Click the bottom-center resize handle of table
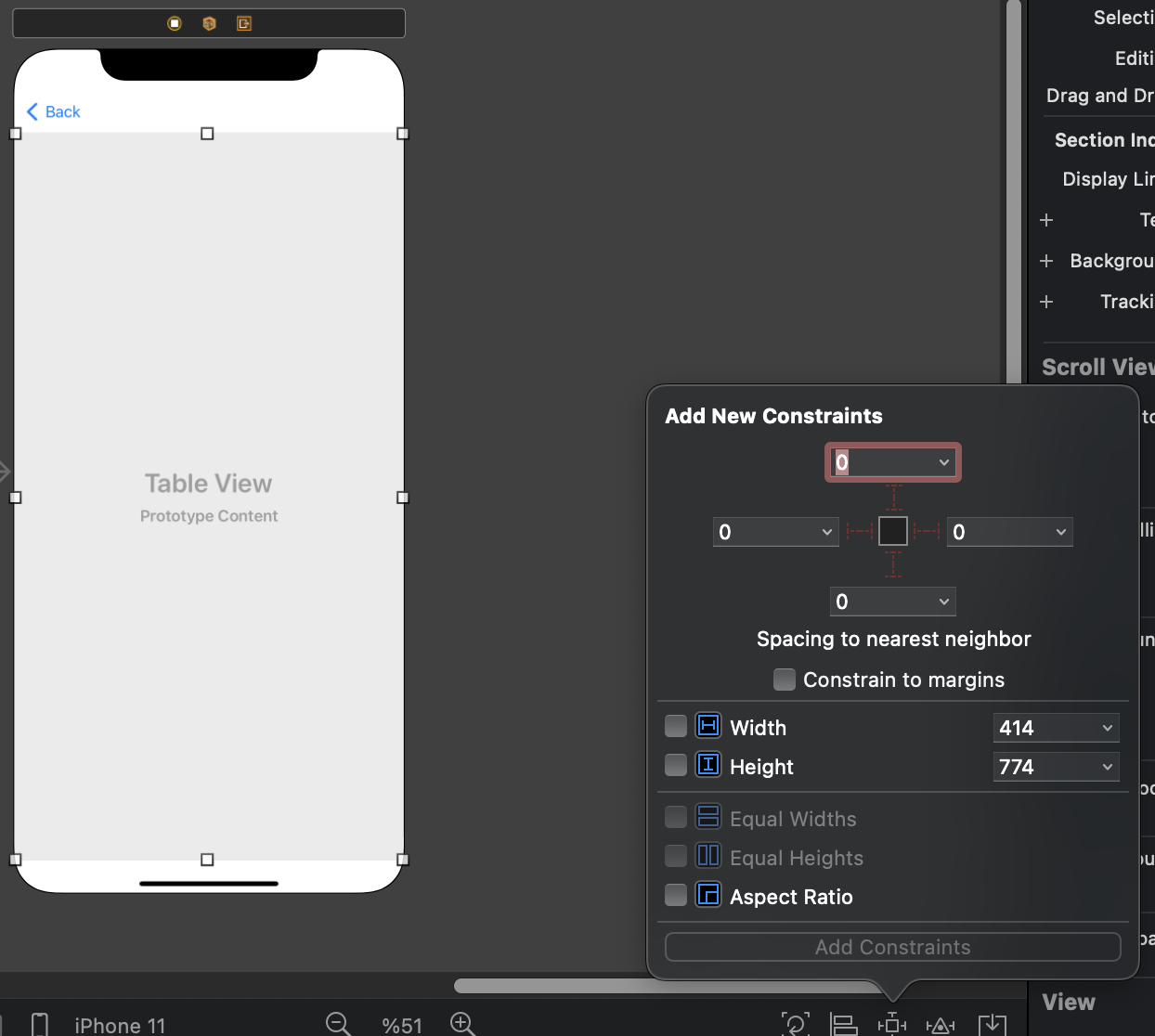 click(207, 860)
